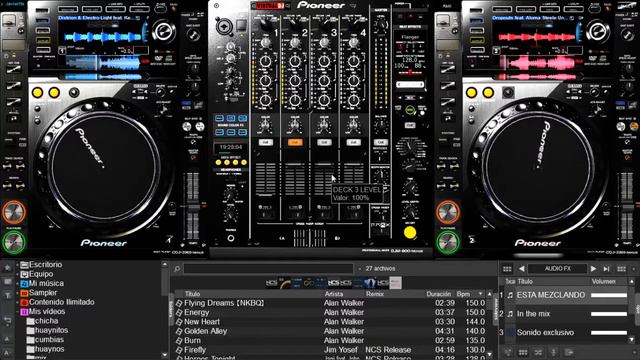The width and height of the screenshot is (640, 360).
Task: Expand the Sampler tree node
Action: coord(18,293)
